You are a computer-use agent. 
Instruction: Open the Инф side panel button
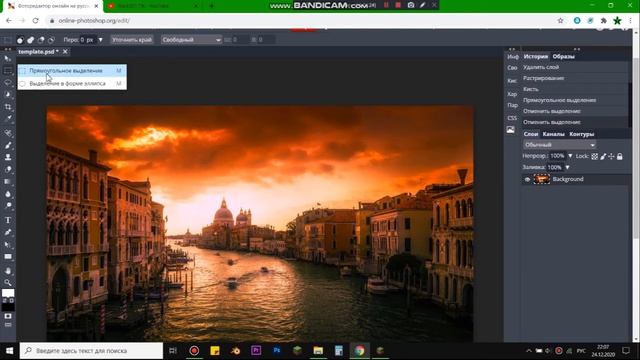[x=513, y=57]
